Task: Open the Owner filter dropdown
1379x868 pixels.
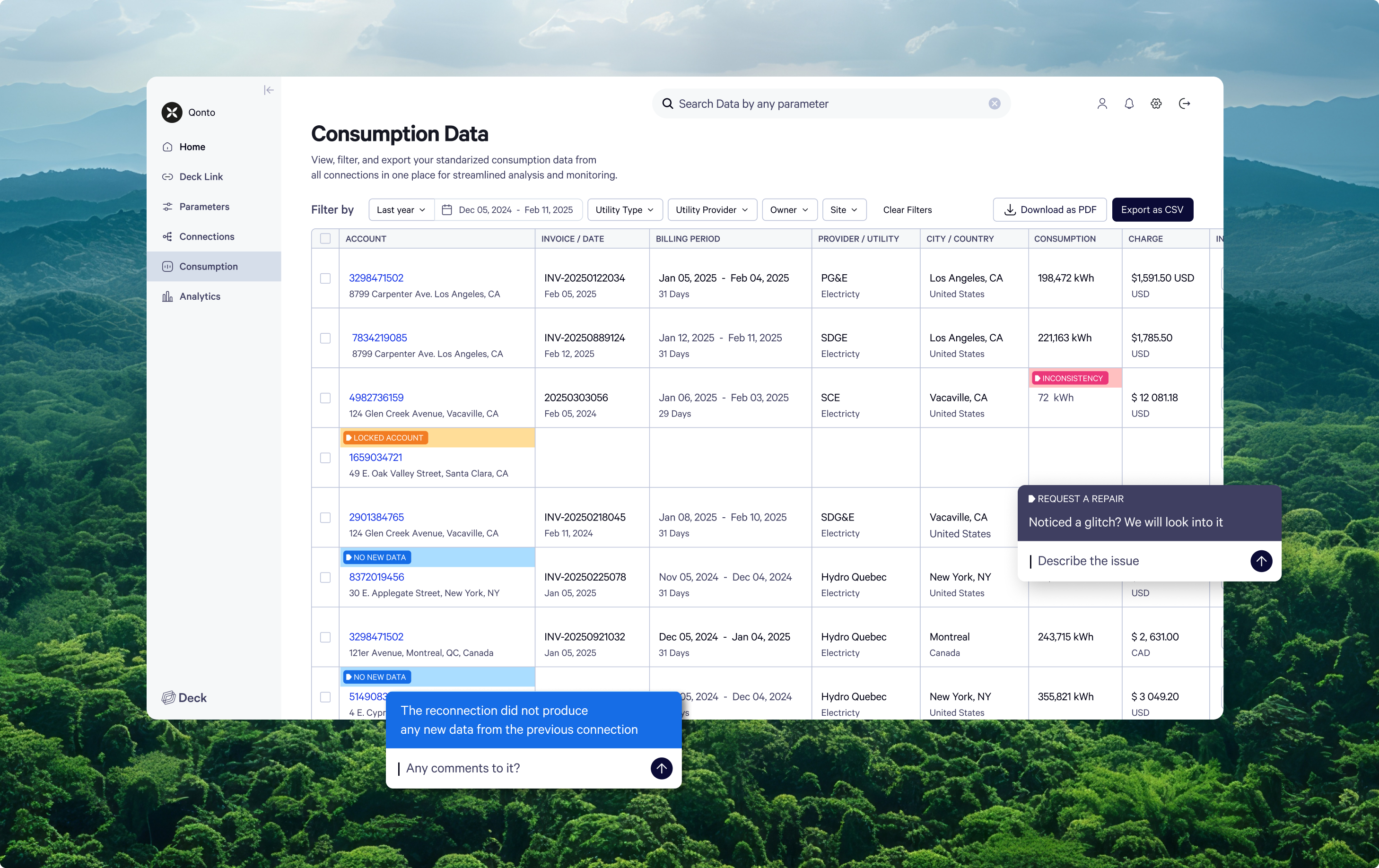Action: click(789, 209)
